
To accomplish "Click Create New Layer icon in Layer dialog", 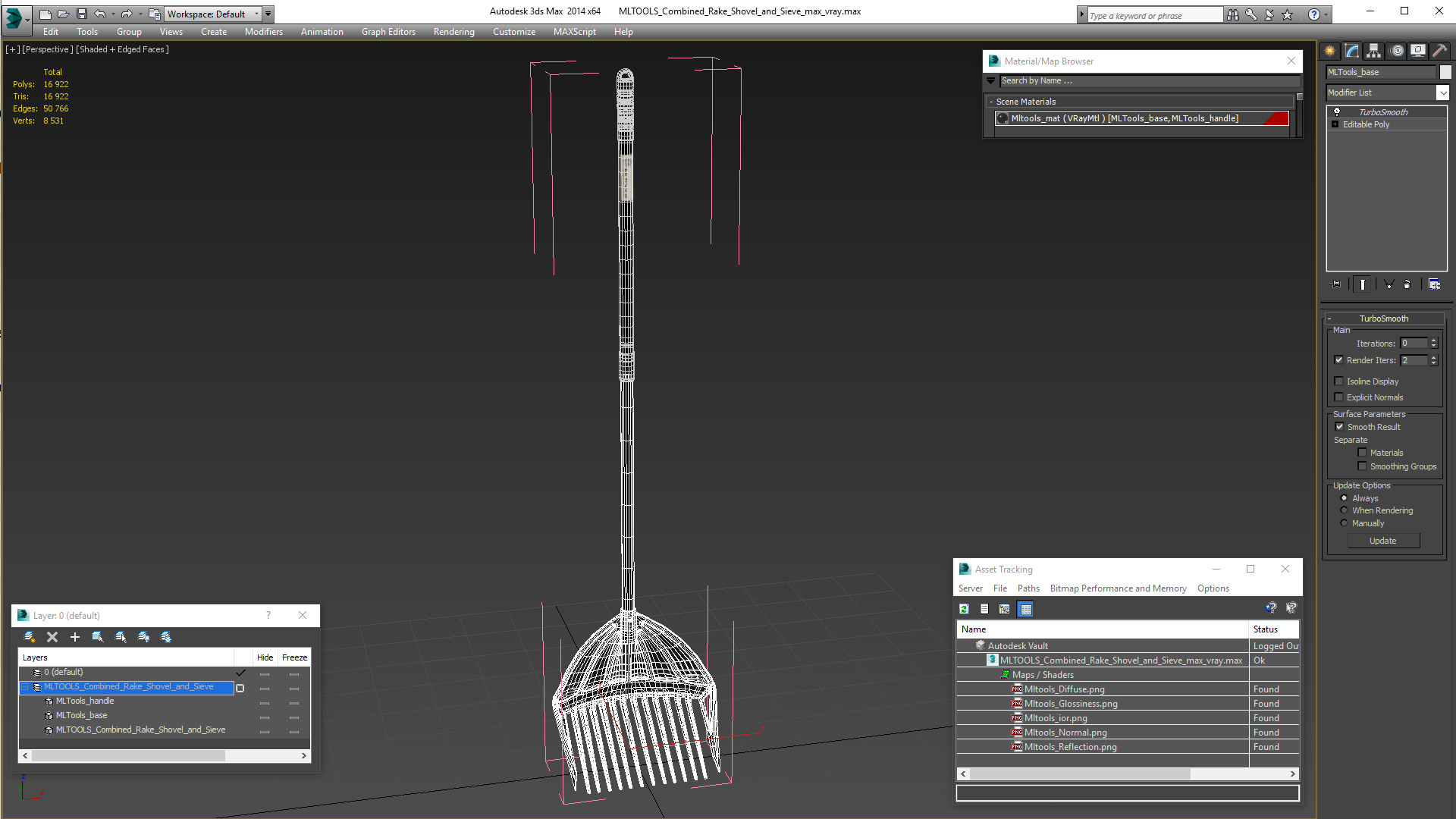I will point(30,637).
